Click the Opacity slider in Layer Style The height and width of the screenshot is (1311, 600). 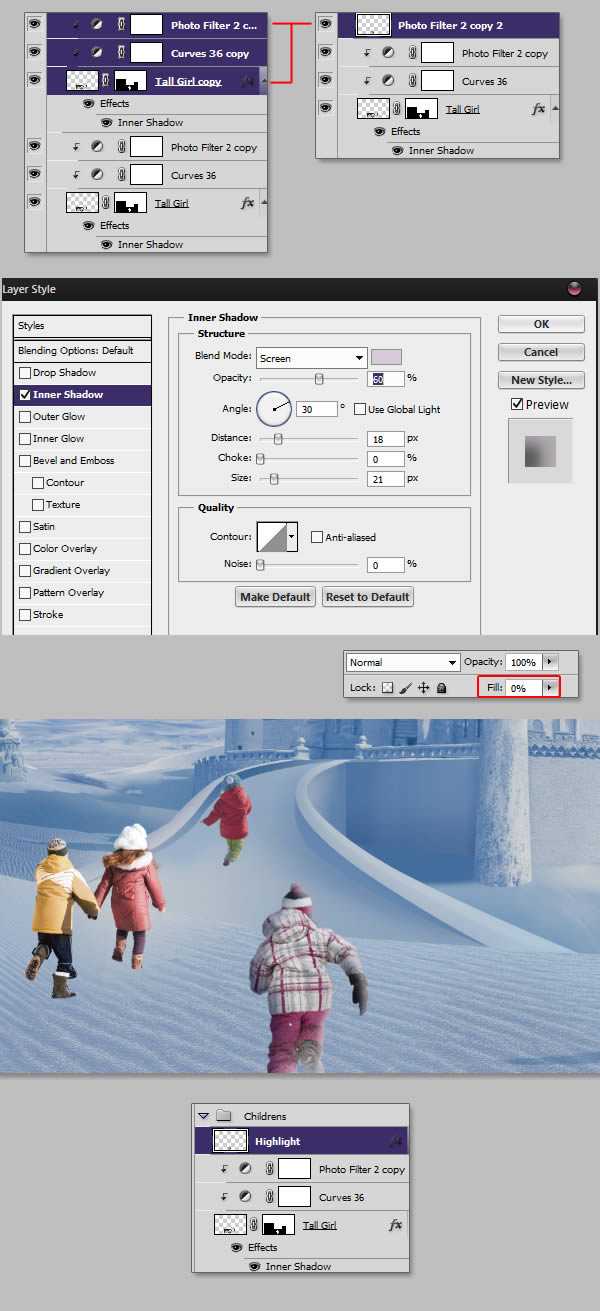coord(308,379)
